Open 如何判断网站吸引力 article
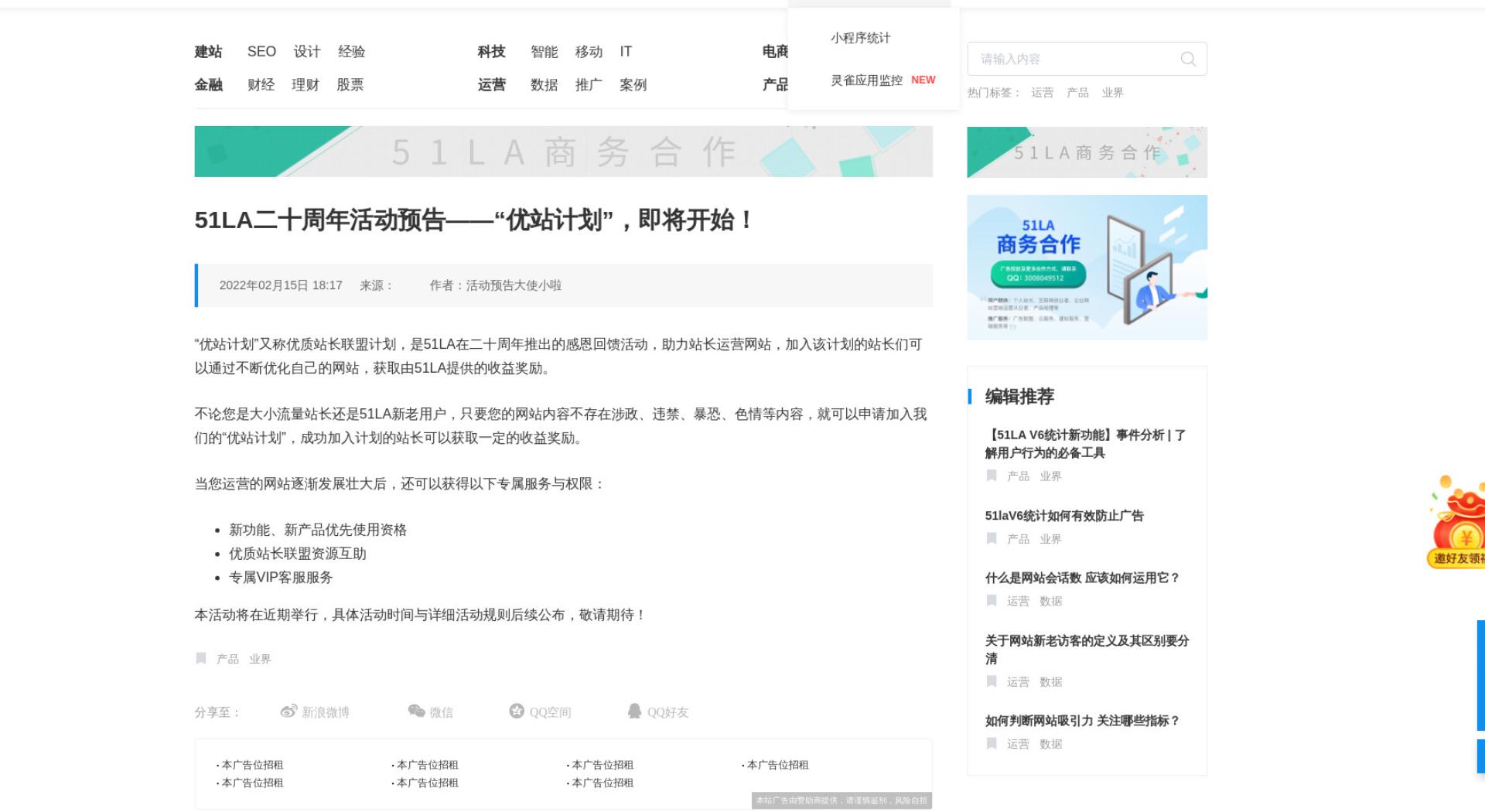 coord(1082,721)
